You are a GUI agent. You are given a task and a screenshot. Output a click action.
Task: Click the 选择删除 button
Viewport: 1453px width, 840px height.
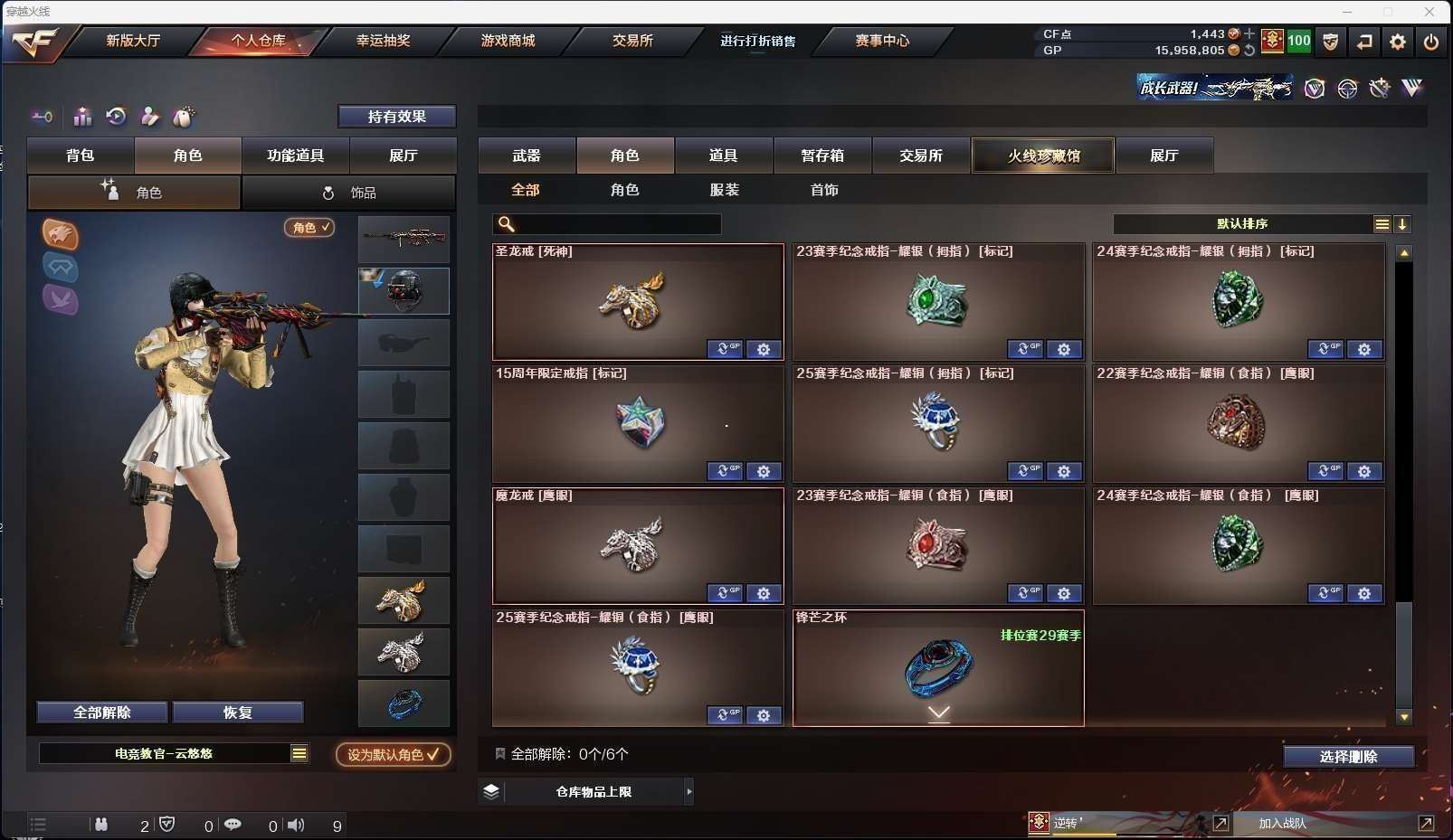tap(1348, 757)
